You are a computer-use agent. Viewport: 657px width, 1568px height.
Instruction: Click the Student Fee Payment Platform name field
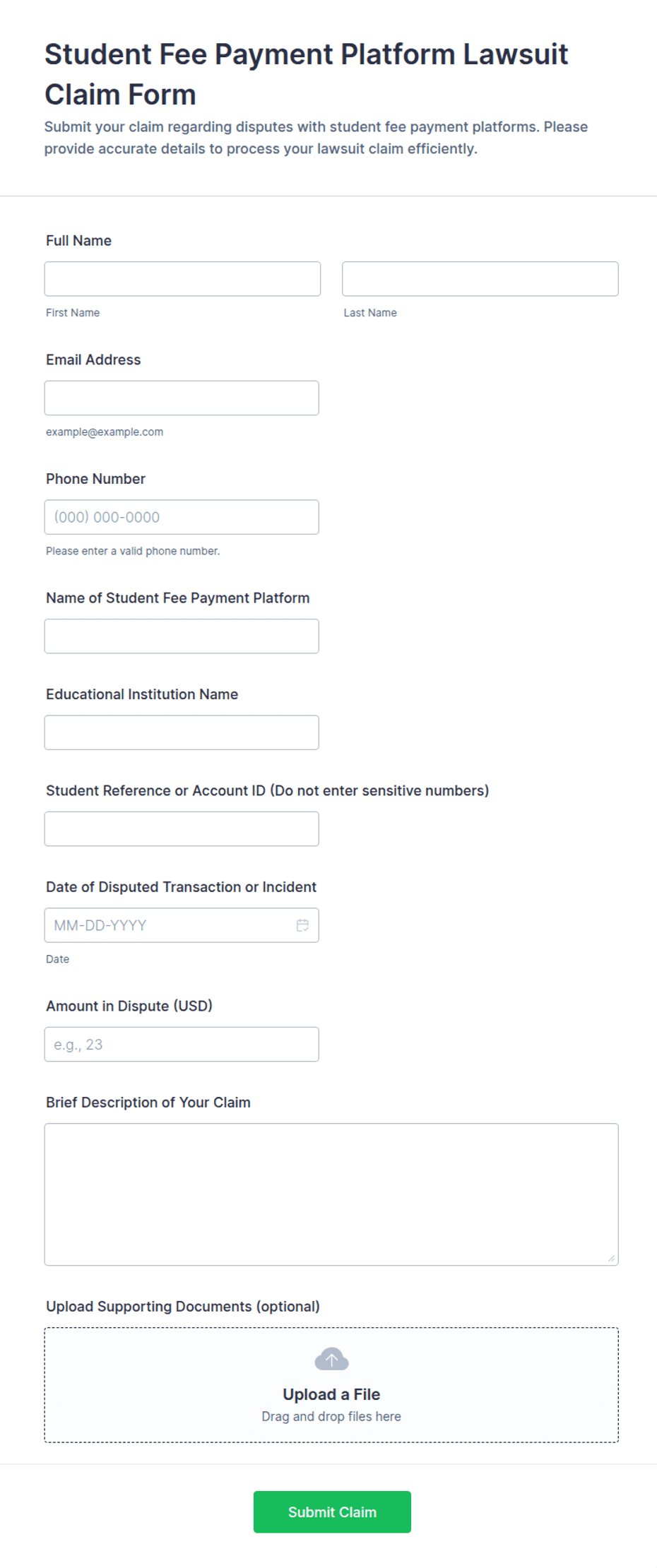coord(182,636)
